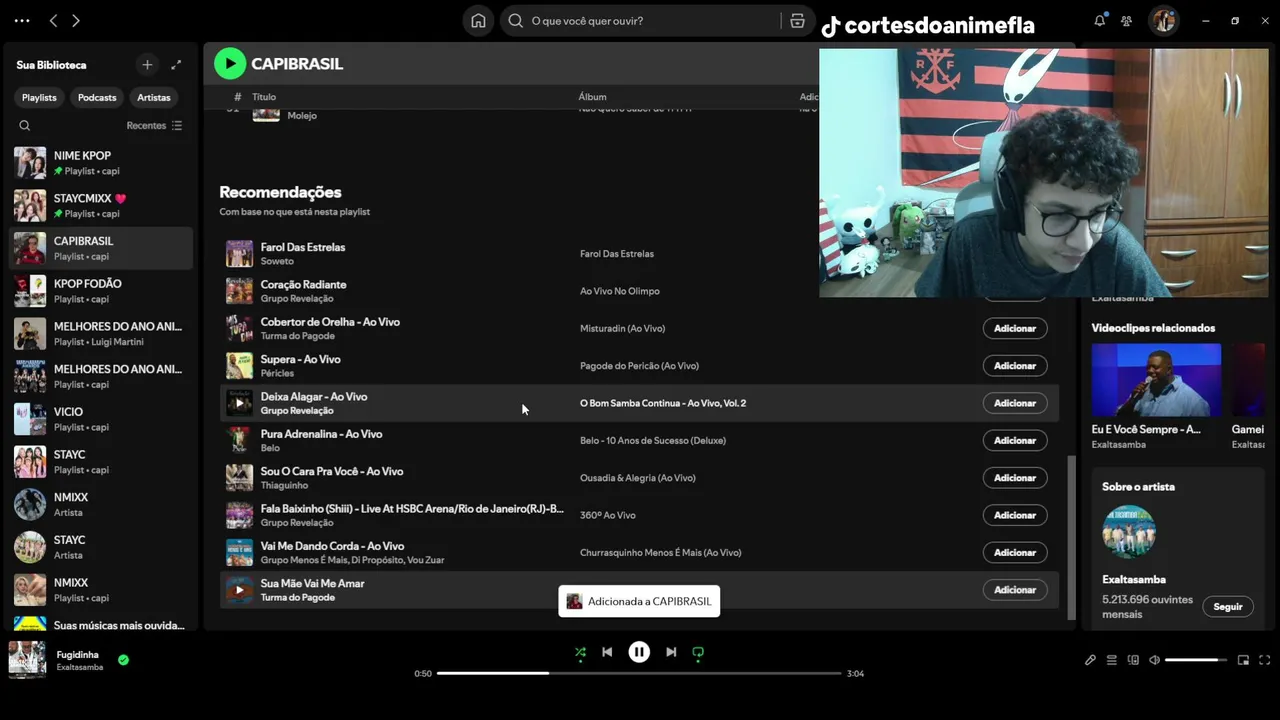1280x720 pixels.
Task: Add Pura Adrenalina with Adicionar button
Action: tap(1015, 440)
